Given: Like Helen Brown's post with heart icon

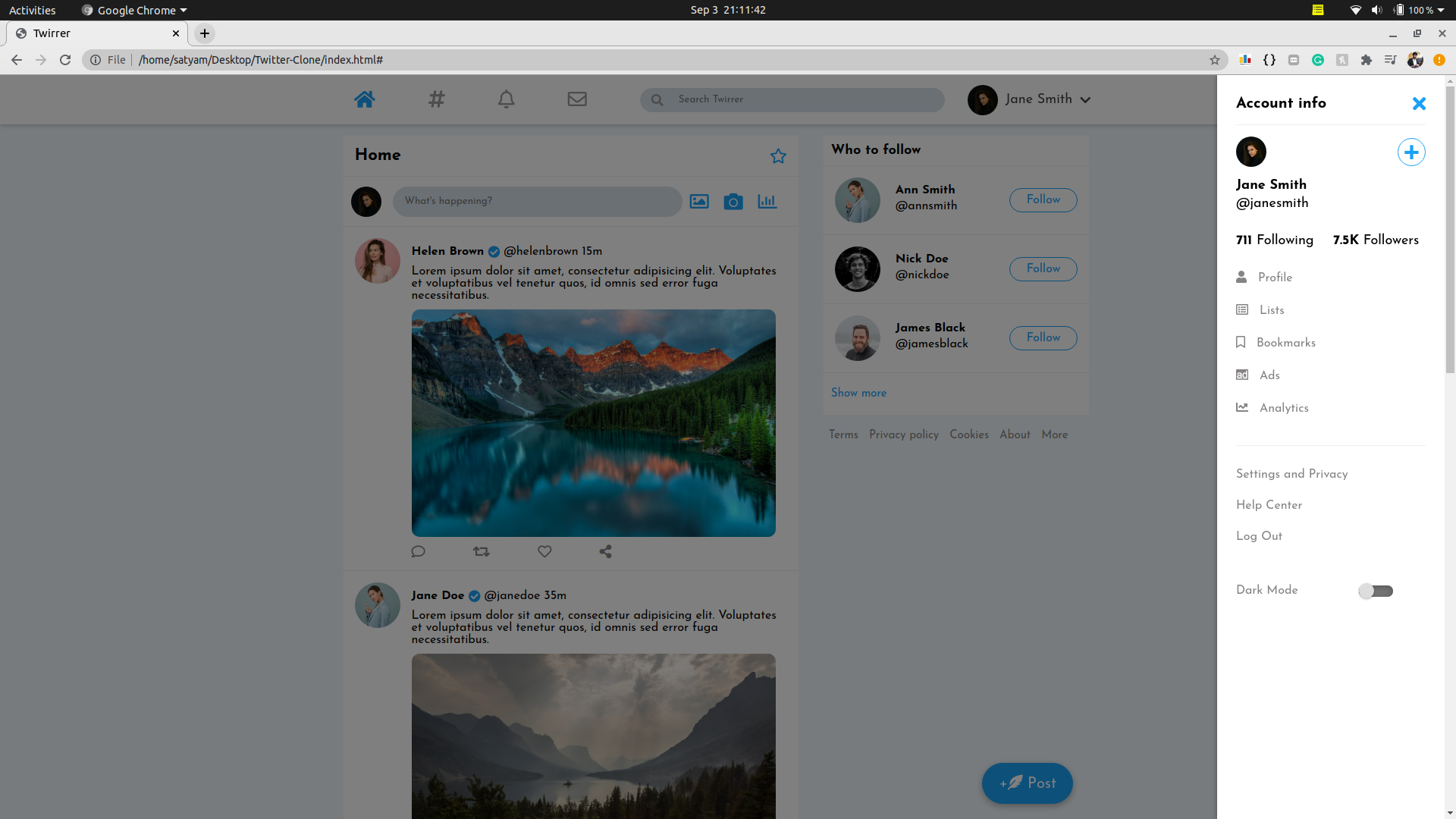Looking at the screenshot, I should [x=544, y=552].
